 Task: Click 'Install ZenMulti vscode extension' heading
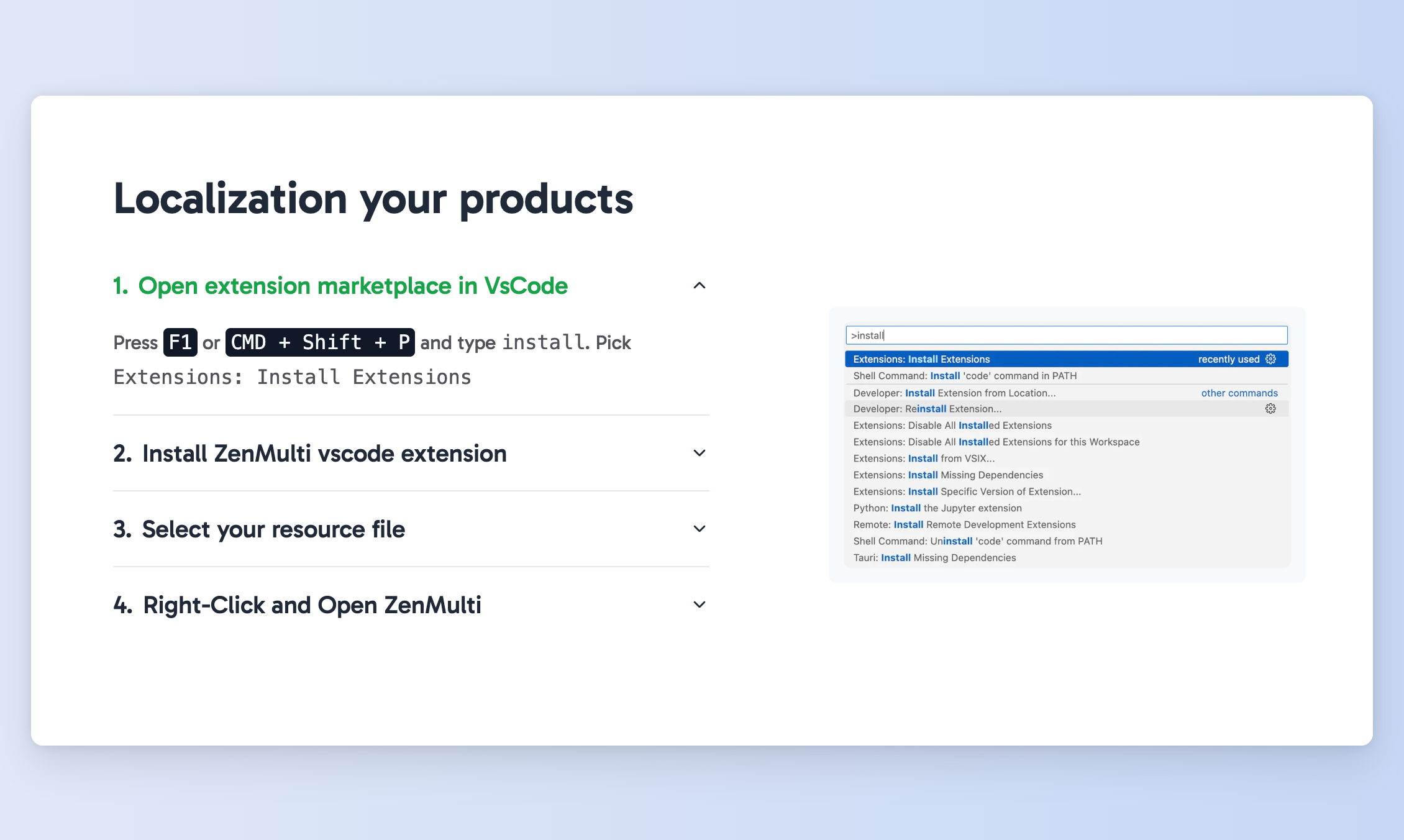324,454
